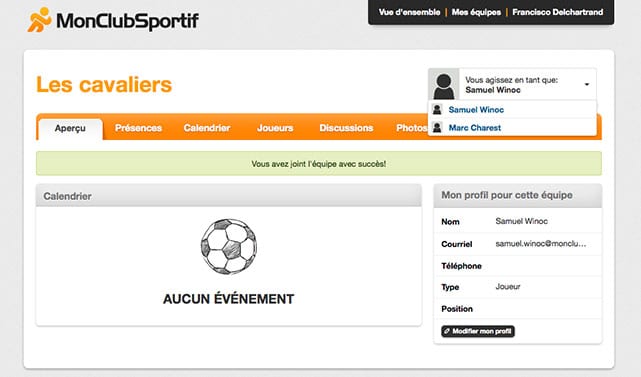The height and width of the screenshot is (377, 641).
Task: Open Vue d'ensemble in top navigation
Action: (x=409, y=12)
